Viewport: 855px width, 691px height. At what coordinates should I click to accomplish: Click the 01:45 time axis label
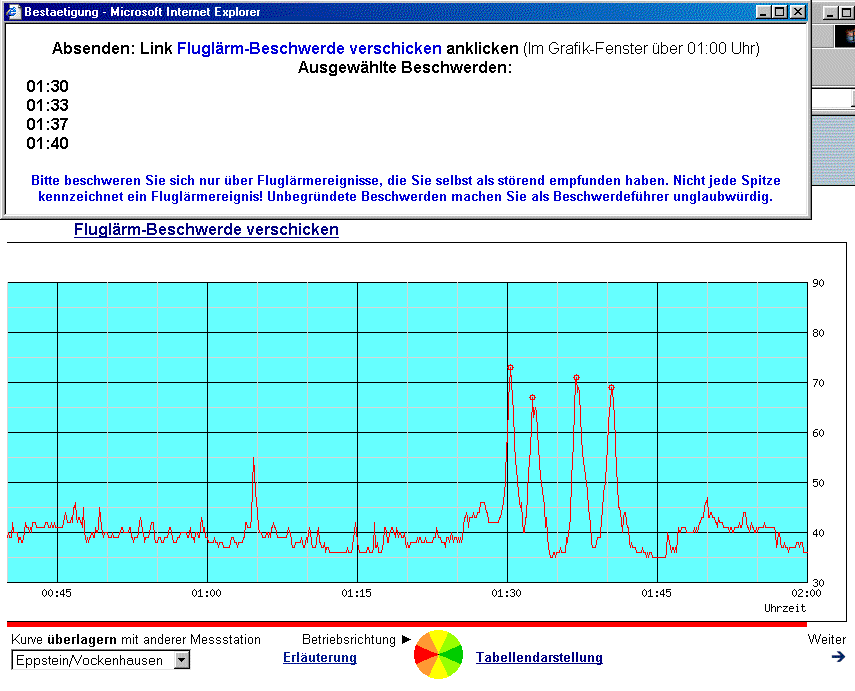point(656,593)
